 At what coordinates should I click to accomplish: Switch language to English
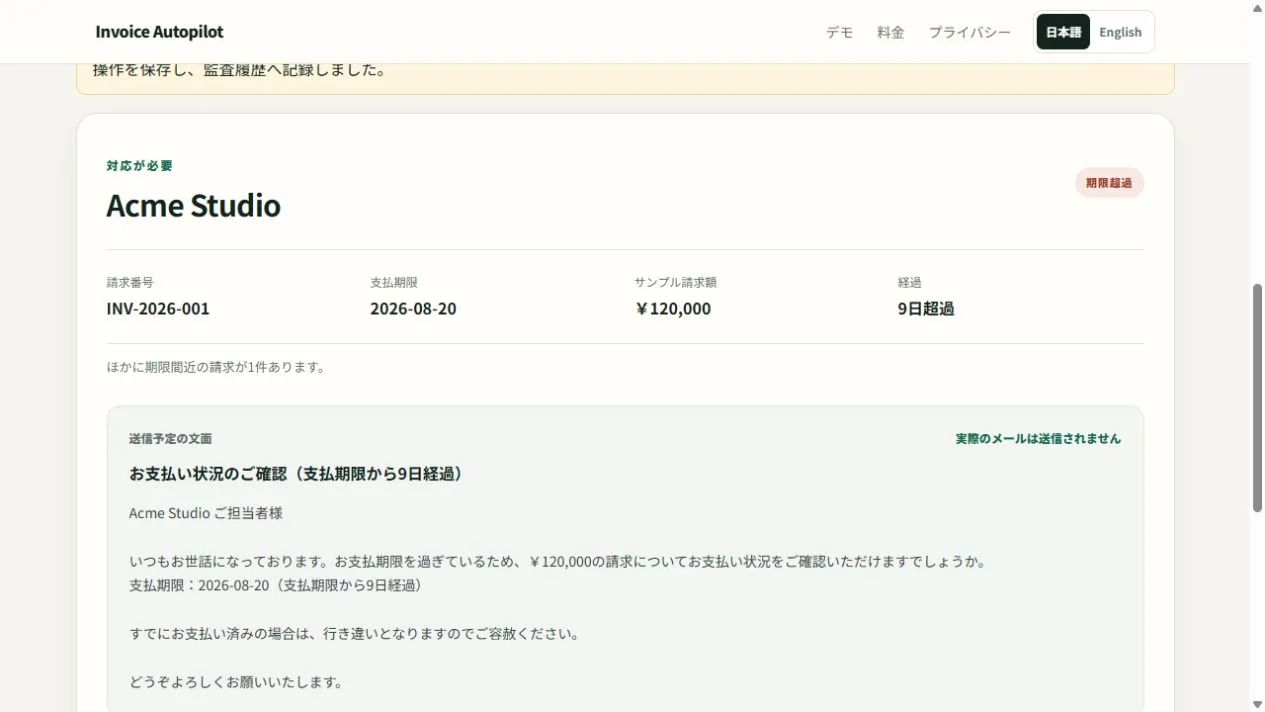coord(1120,32)
